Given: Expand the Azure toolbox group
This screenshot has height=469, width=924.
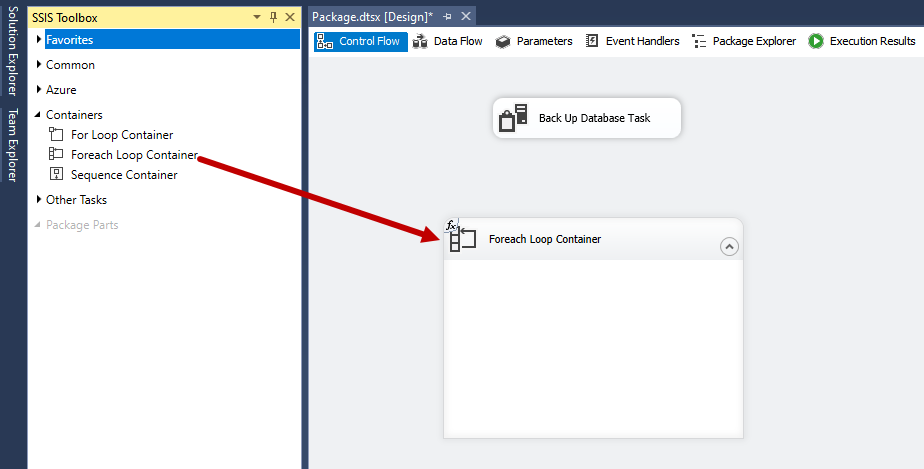Looking at the screenshot, I should click(39, 90).
